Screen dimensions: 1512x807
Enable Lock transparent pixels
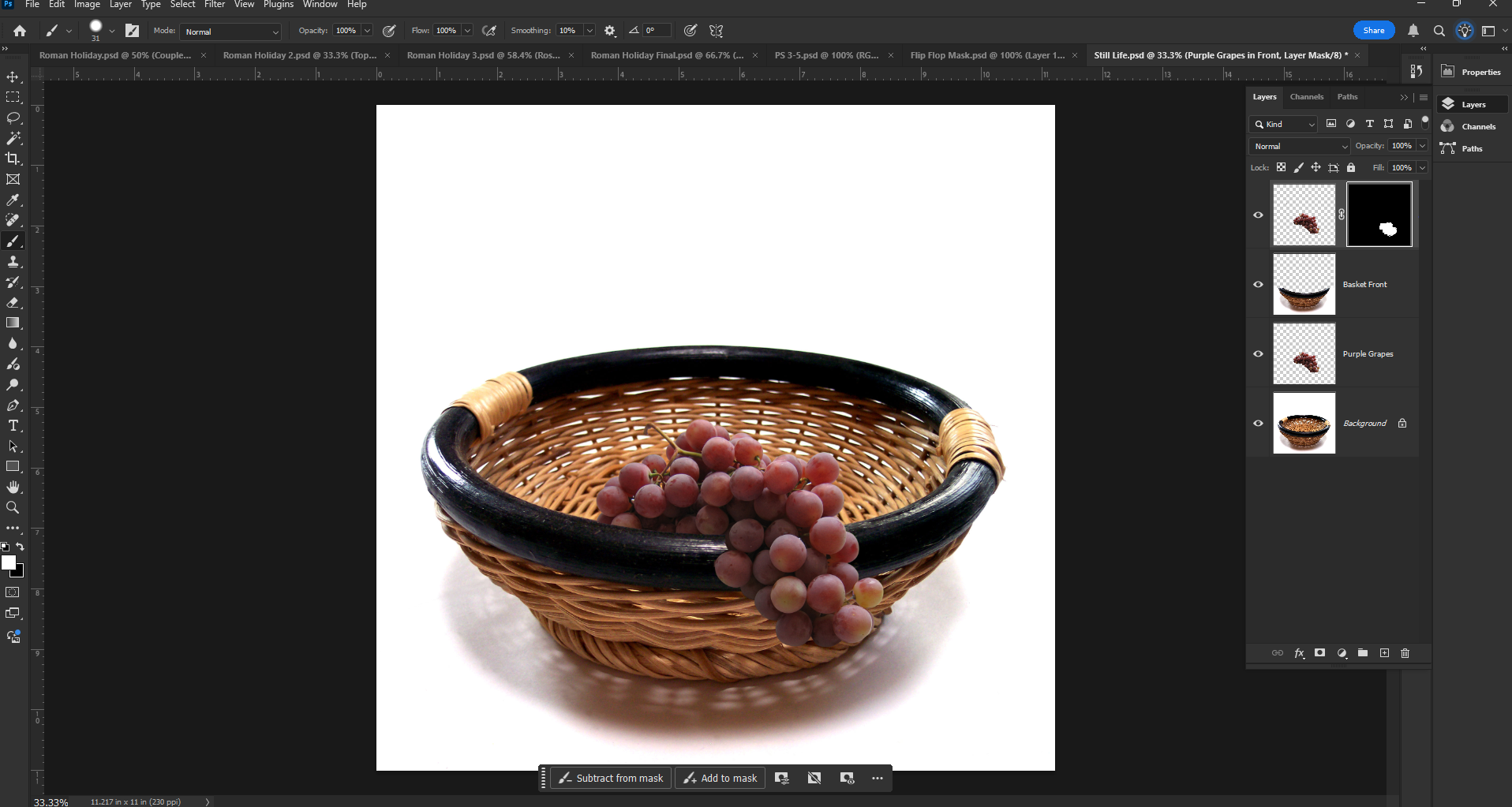(x=1280, y=167)
